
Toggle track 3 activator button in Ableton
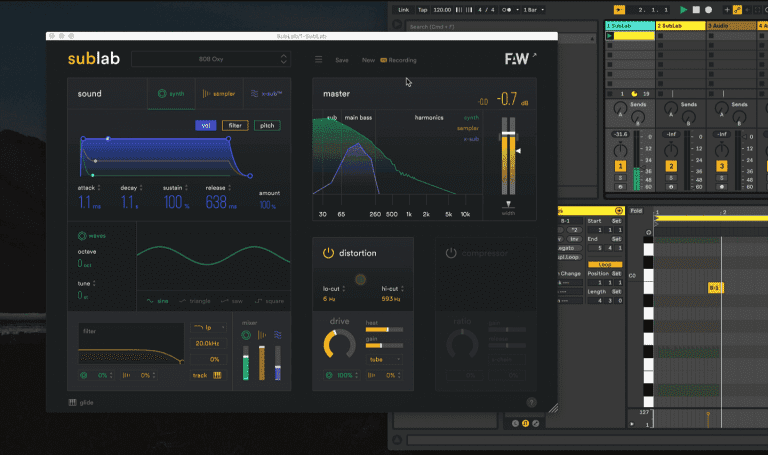pos(721,166)
